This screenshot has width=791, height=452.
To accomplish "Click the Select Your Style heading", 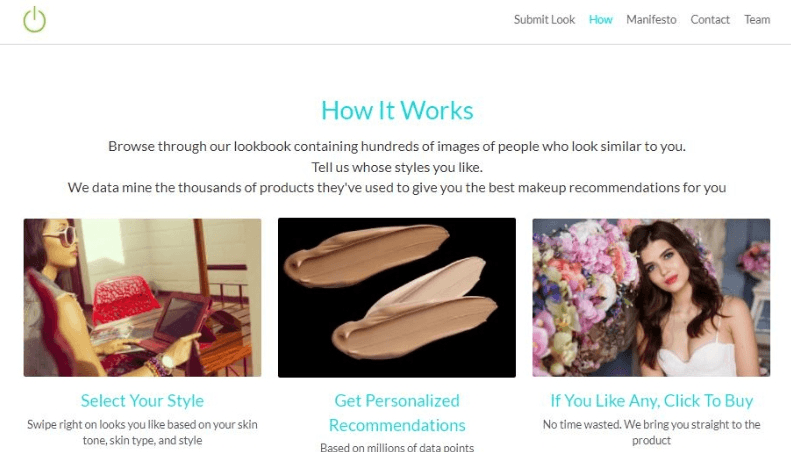I will tap(142, 401).
